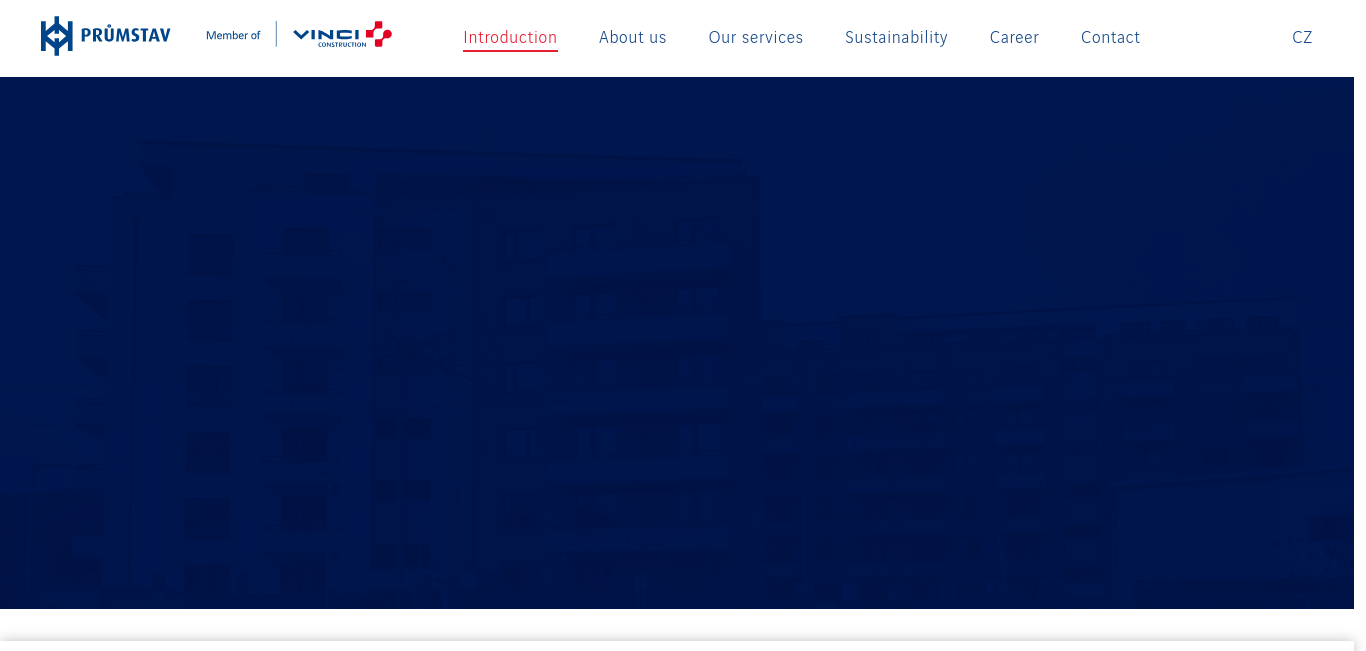Open the Sustainability section
The height and width of the screenshot is (651, 1366).
click(896, 37)
